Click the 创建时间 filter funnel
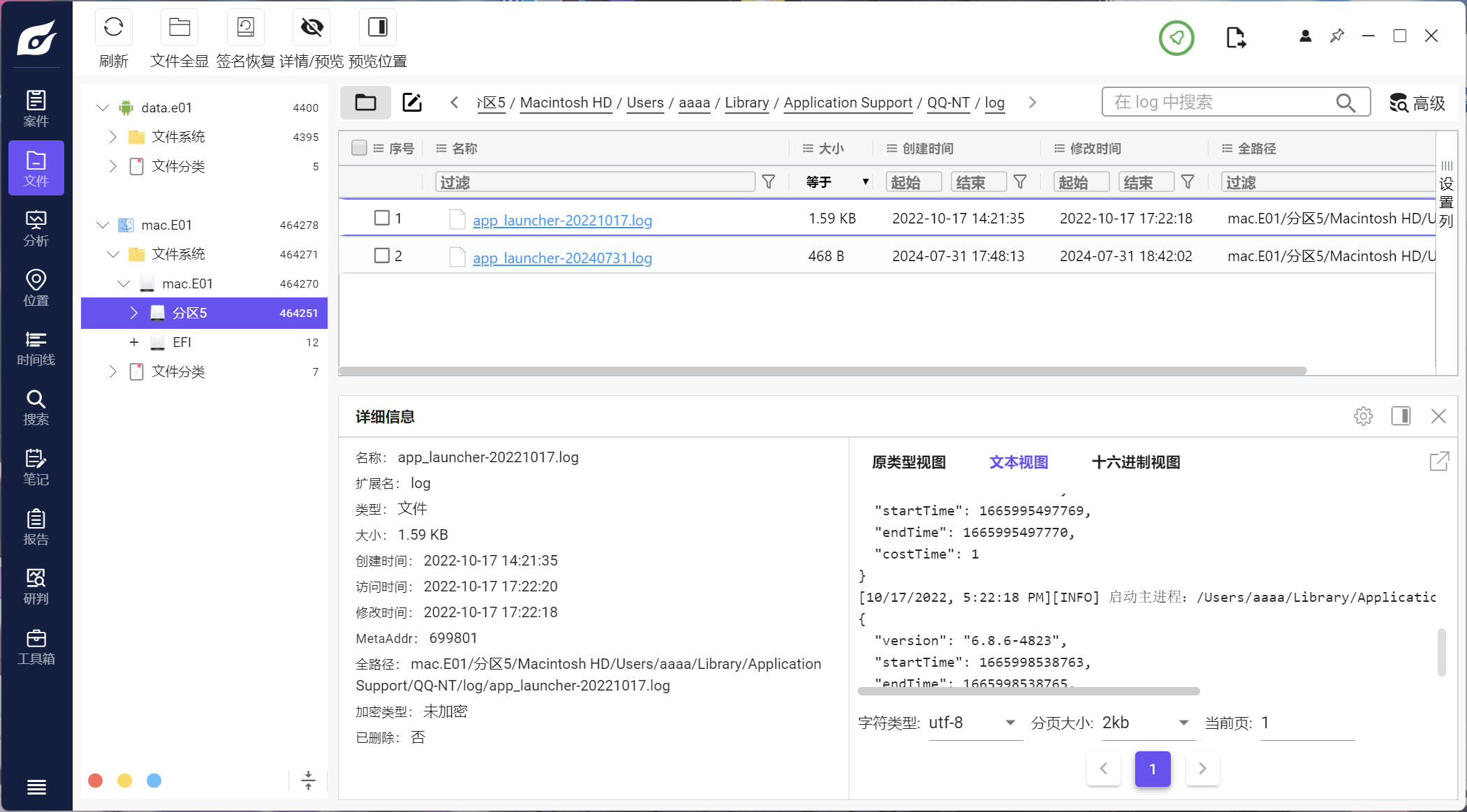 [1020, 182]
